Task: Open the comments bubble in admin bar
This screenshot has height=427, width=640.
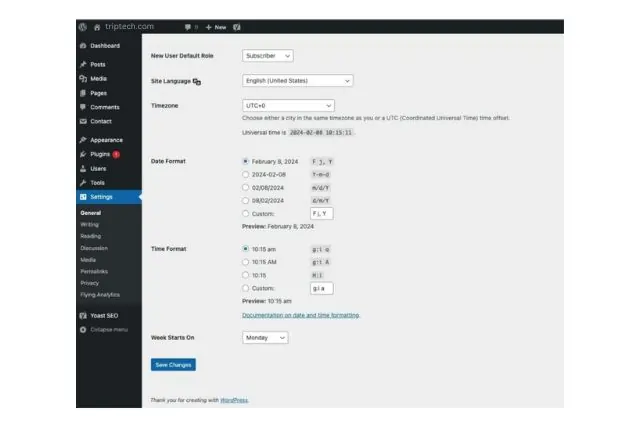Action: (188, 27)
